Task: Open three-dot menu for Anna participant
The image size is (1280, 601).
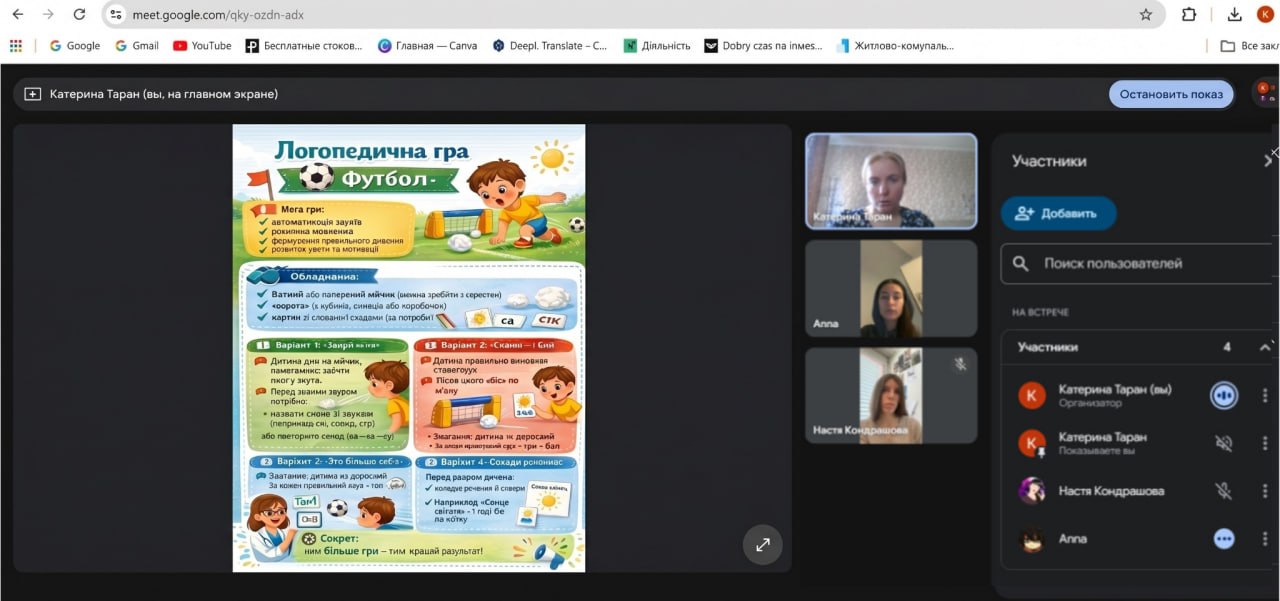Action: coord(1265,539)
